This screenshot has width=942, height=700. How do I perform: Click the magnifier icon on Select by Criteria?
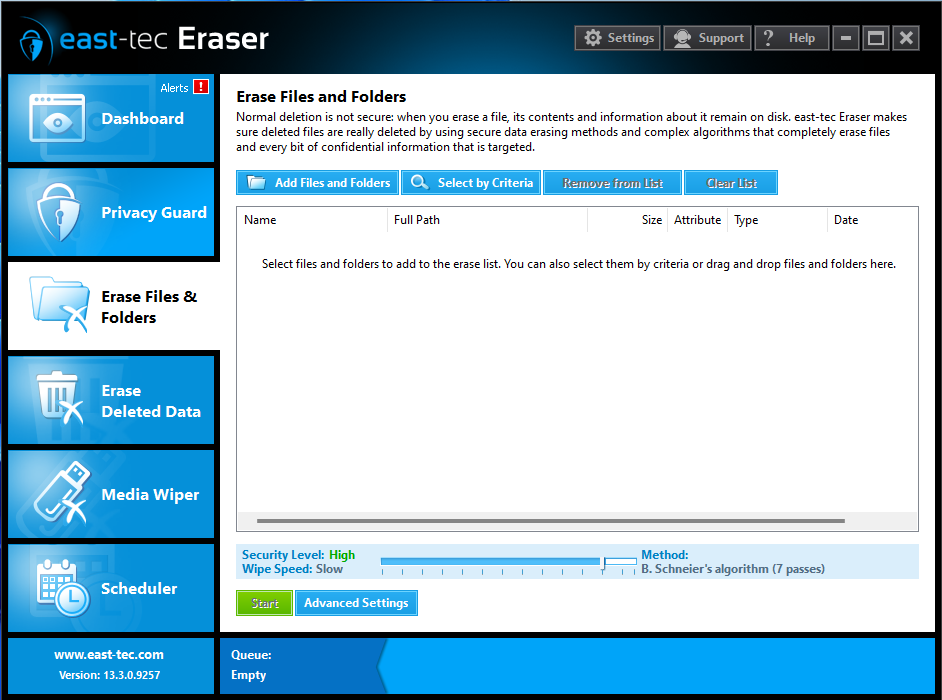(419, 182)
